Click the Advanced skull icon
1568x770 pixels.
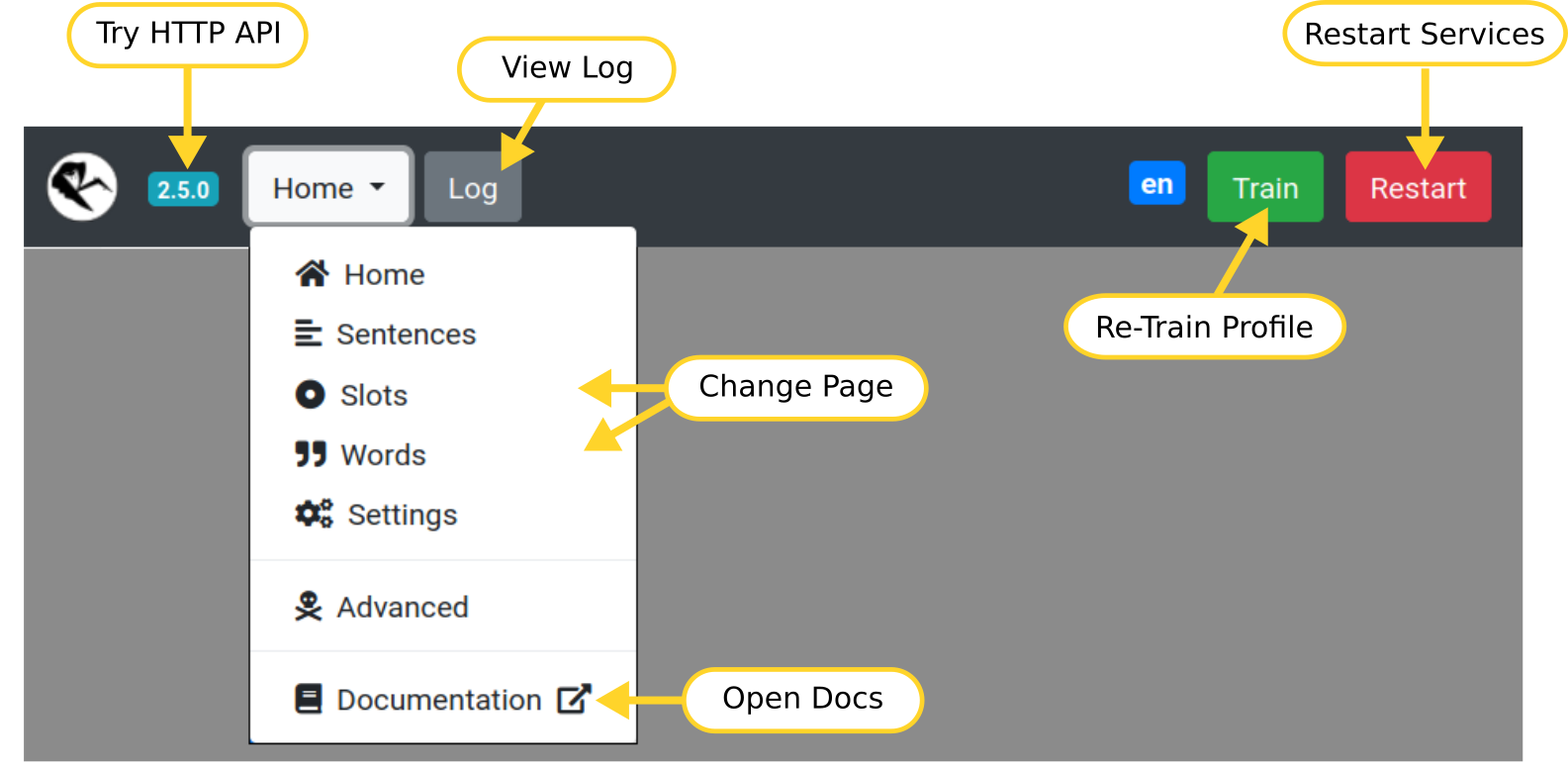click(309, 606)
